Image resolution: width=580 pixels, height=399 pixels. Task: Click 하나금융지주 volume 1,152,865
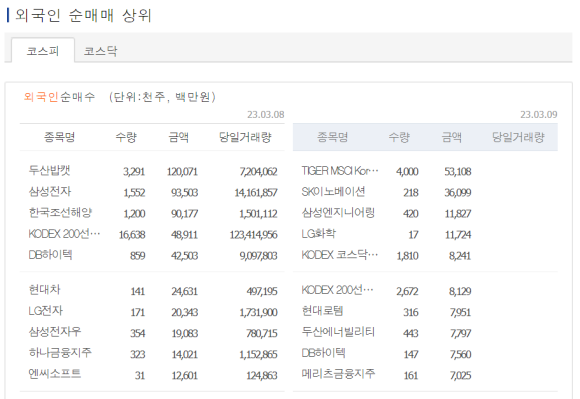[259, 355]
